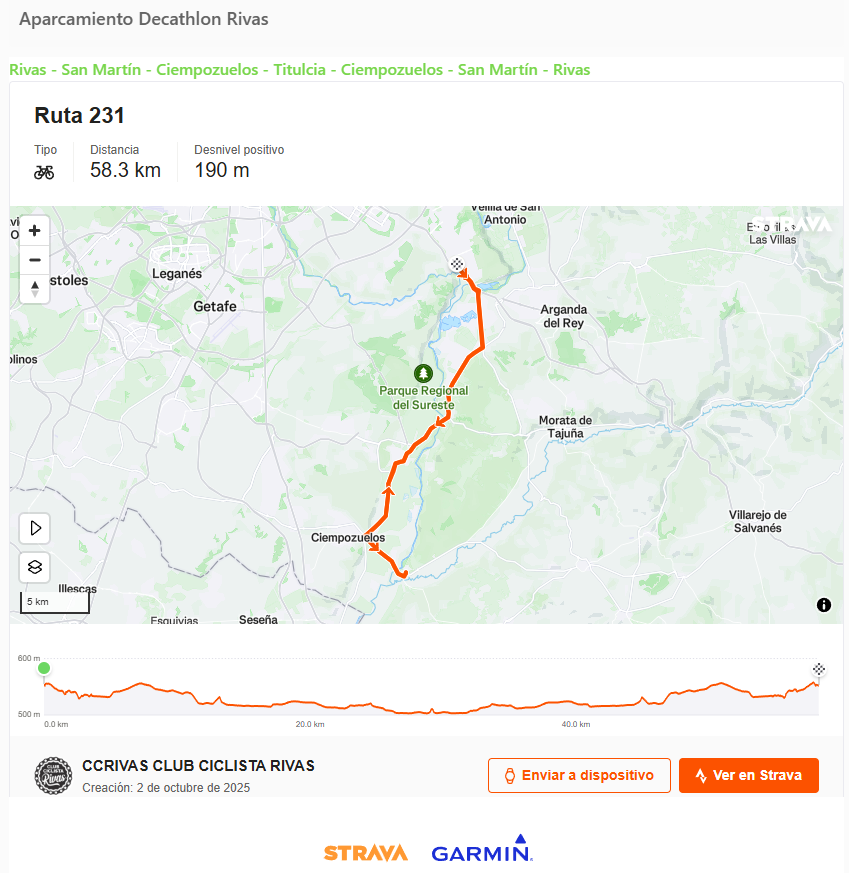Open CCRIVAS Club Ciclista Rivas profile
The width and height of the screenshot is (849, 873).
pos(198,766)
